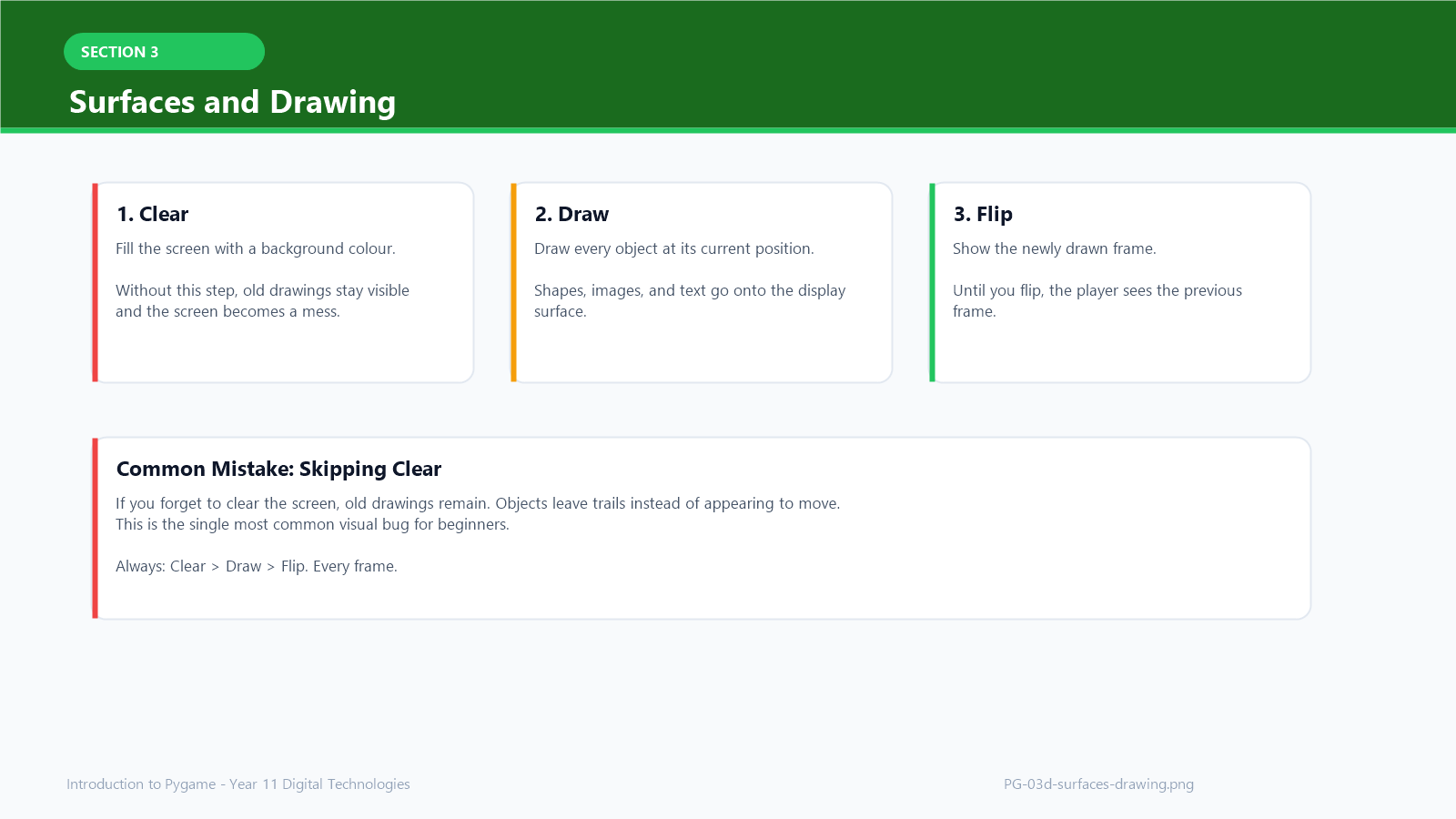Click the 'Until you flip' paragraph
1456x819 pixels.
pos(1097,300)
